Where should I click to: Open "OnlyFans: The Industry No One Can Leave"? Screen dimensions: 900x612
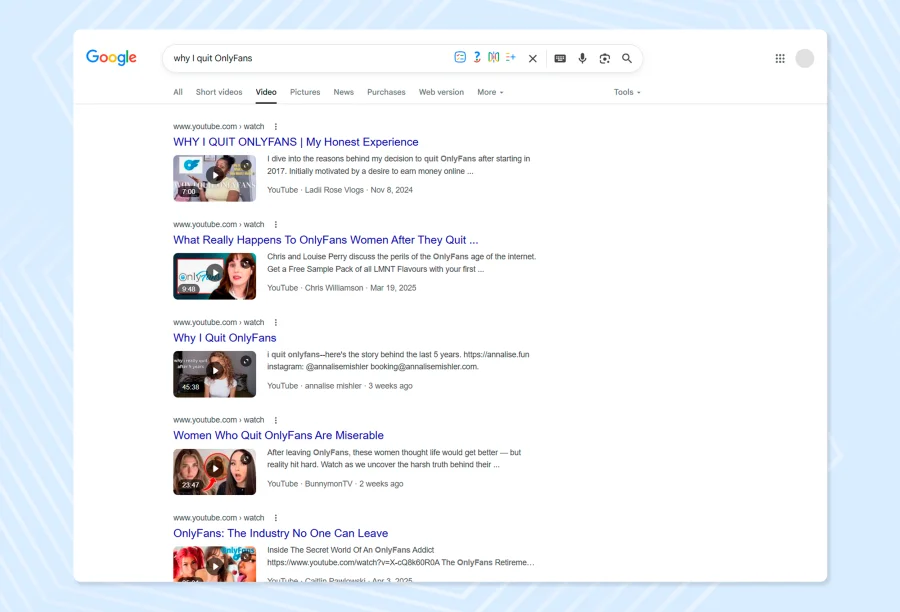[x=280, y=533]
